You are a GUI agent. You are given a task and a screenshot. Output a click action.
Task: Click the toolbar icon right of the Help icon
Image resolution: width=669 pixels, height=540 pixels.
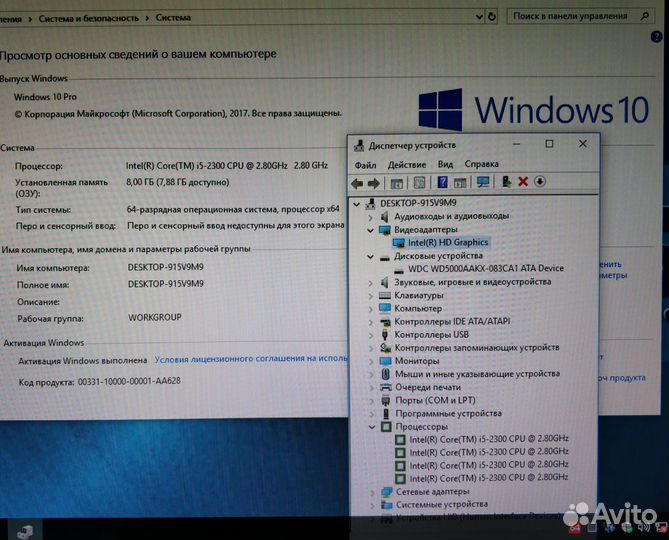coord(460,183)
